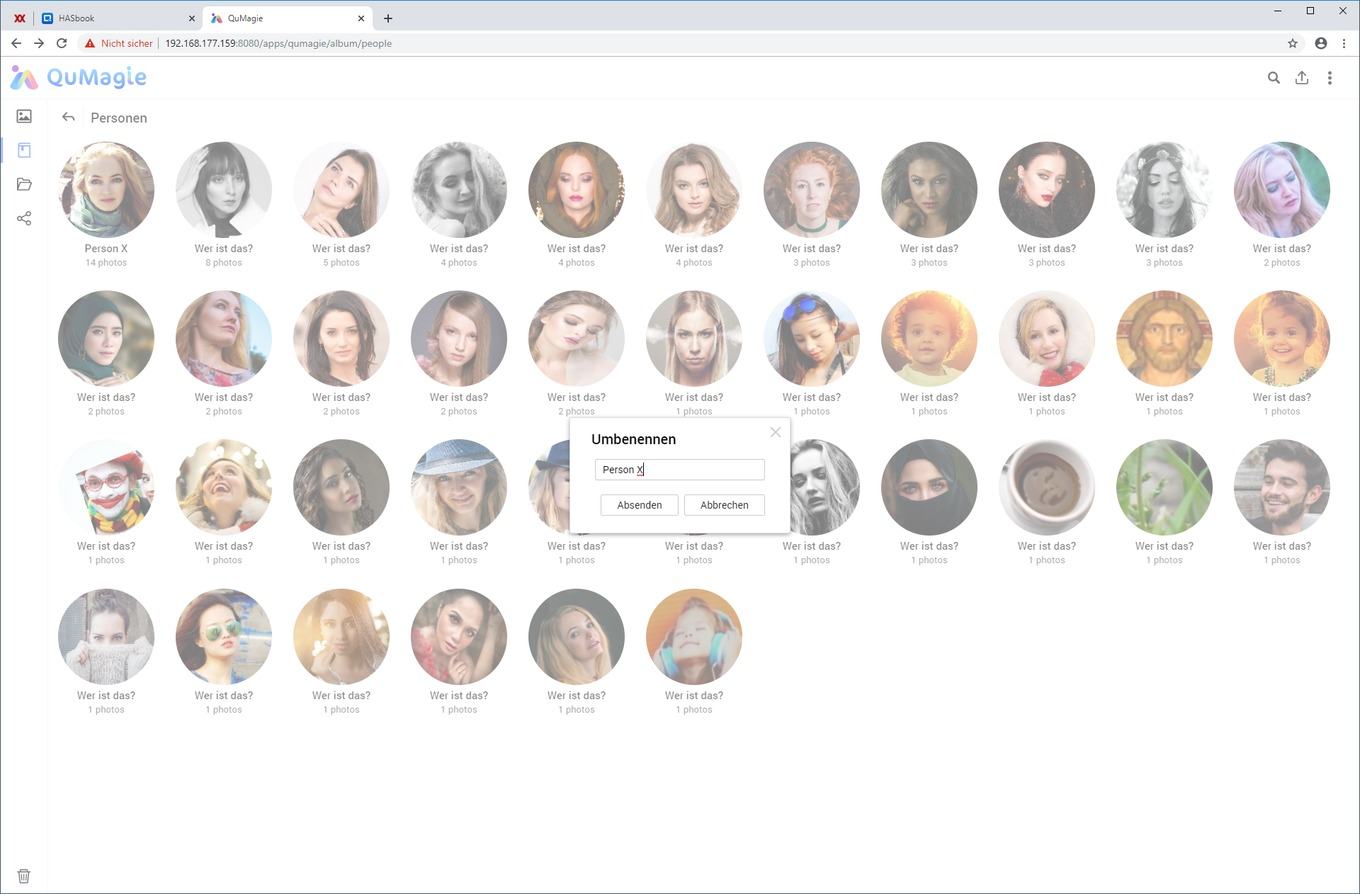The image size is (1360, 894).
Task: Click the browser forward navigation arrow
Action: click(38, 43)
